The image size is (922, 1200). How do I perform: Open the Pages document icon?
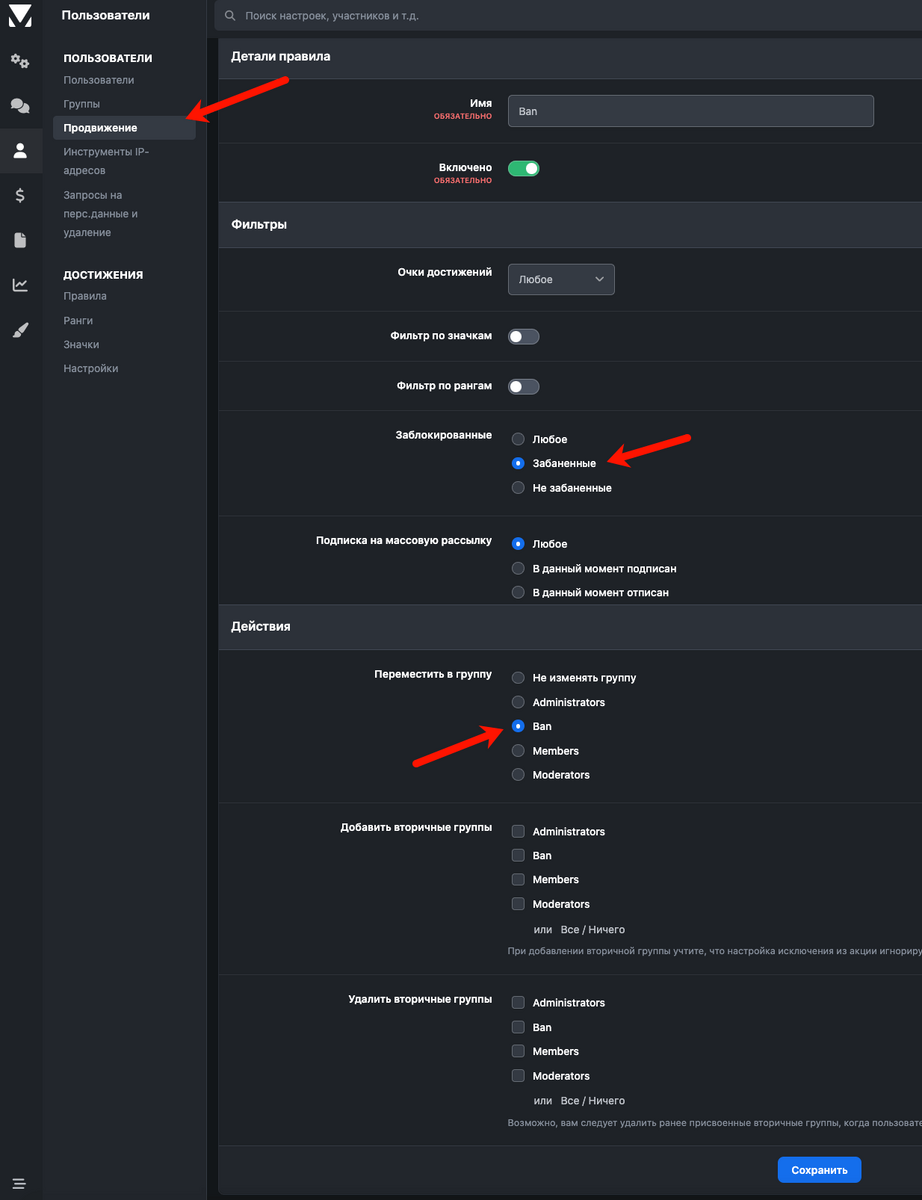point(20,240)
